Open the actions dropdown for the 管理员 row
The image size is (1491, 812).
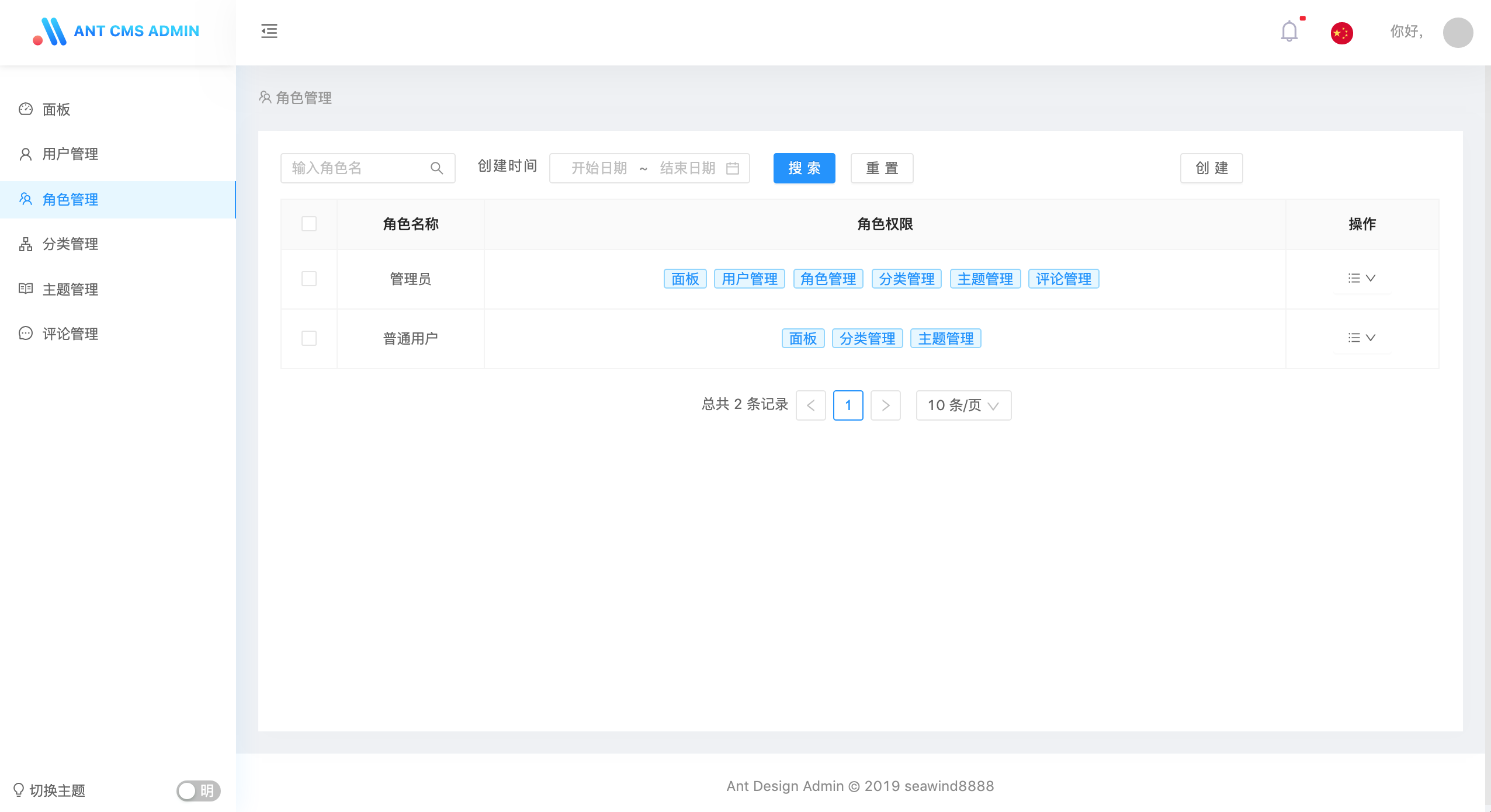[x=1361, y=278]
